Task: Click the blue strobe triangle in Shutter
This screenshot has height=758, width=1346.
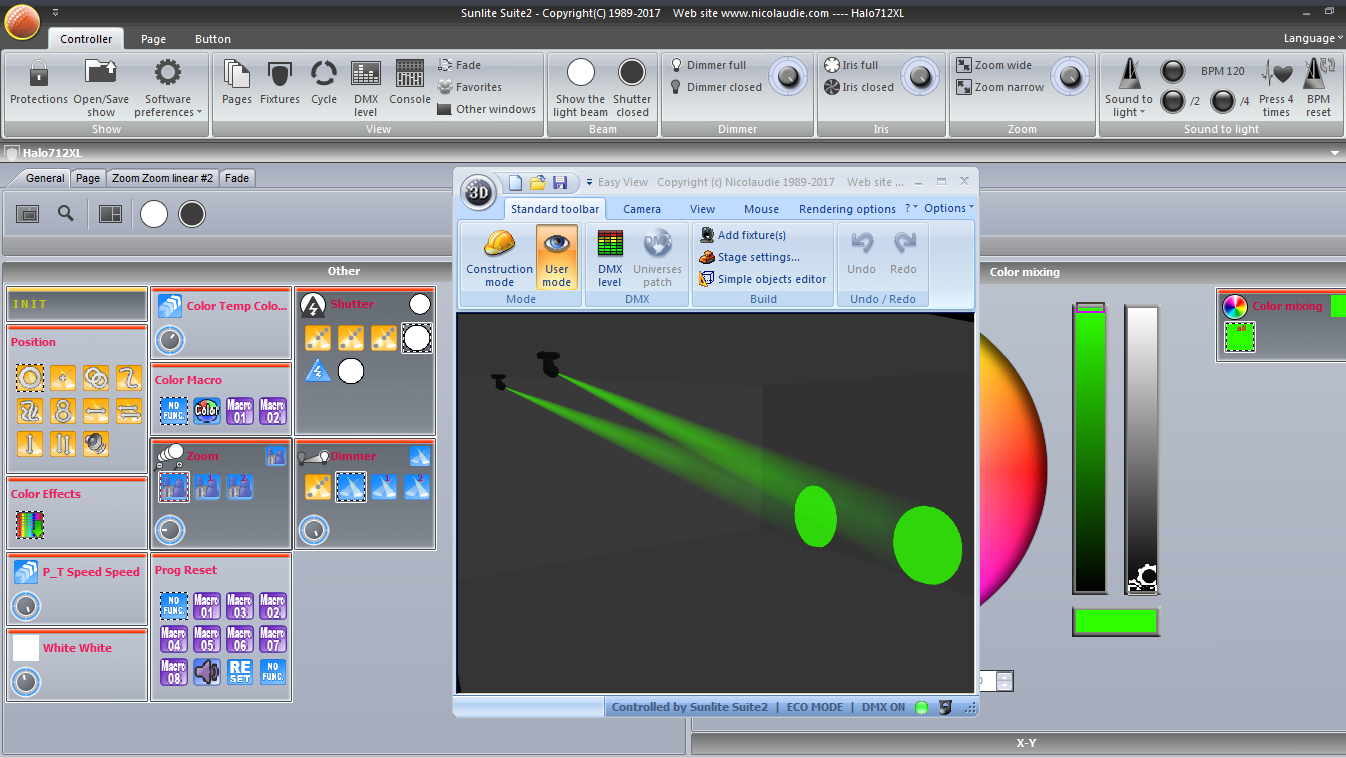Action: [318, 371]
